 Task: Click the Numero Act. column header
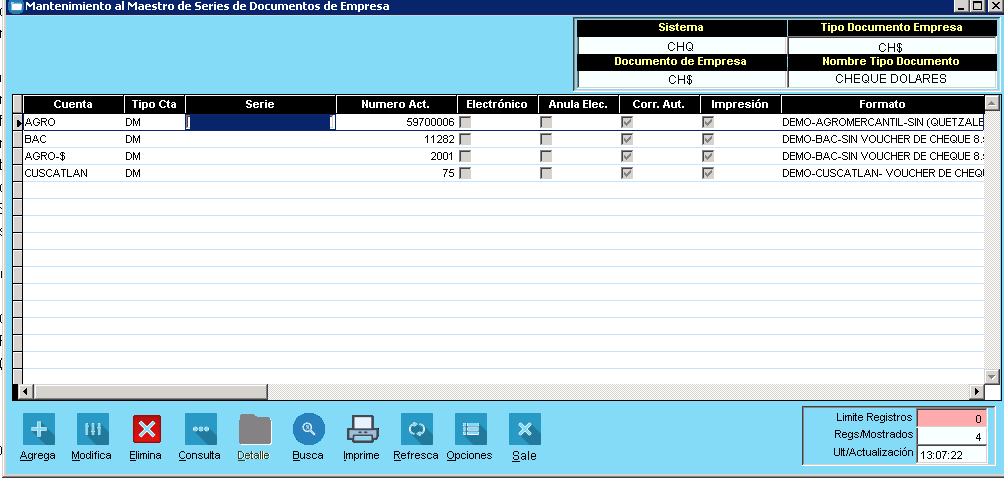pos(396,104)
